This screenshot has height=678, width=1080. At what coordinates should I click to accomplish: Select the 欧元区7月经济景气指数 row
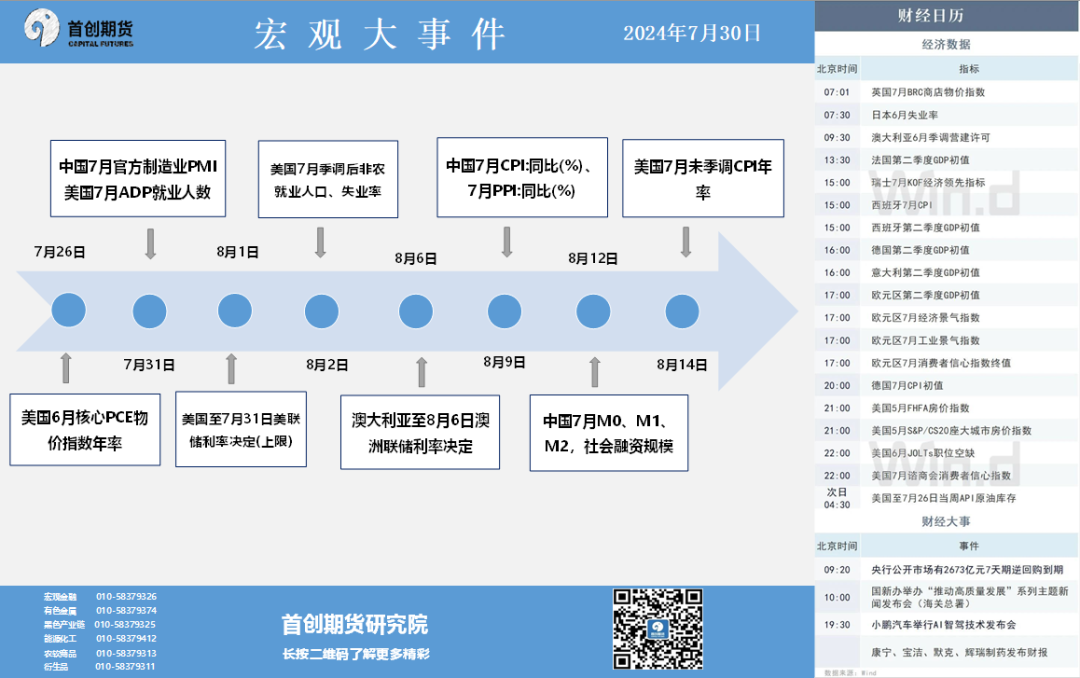click(946, 318)
